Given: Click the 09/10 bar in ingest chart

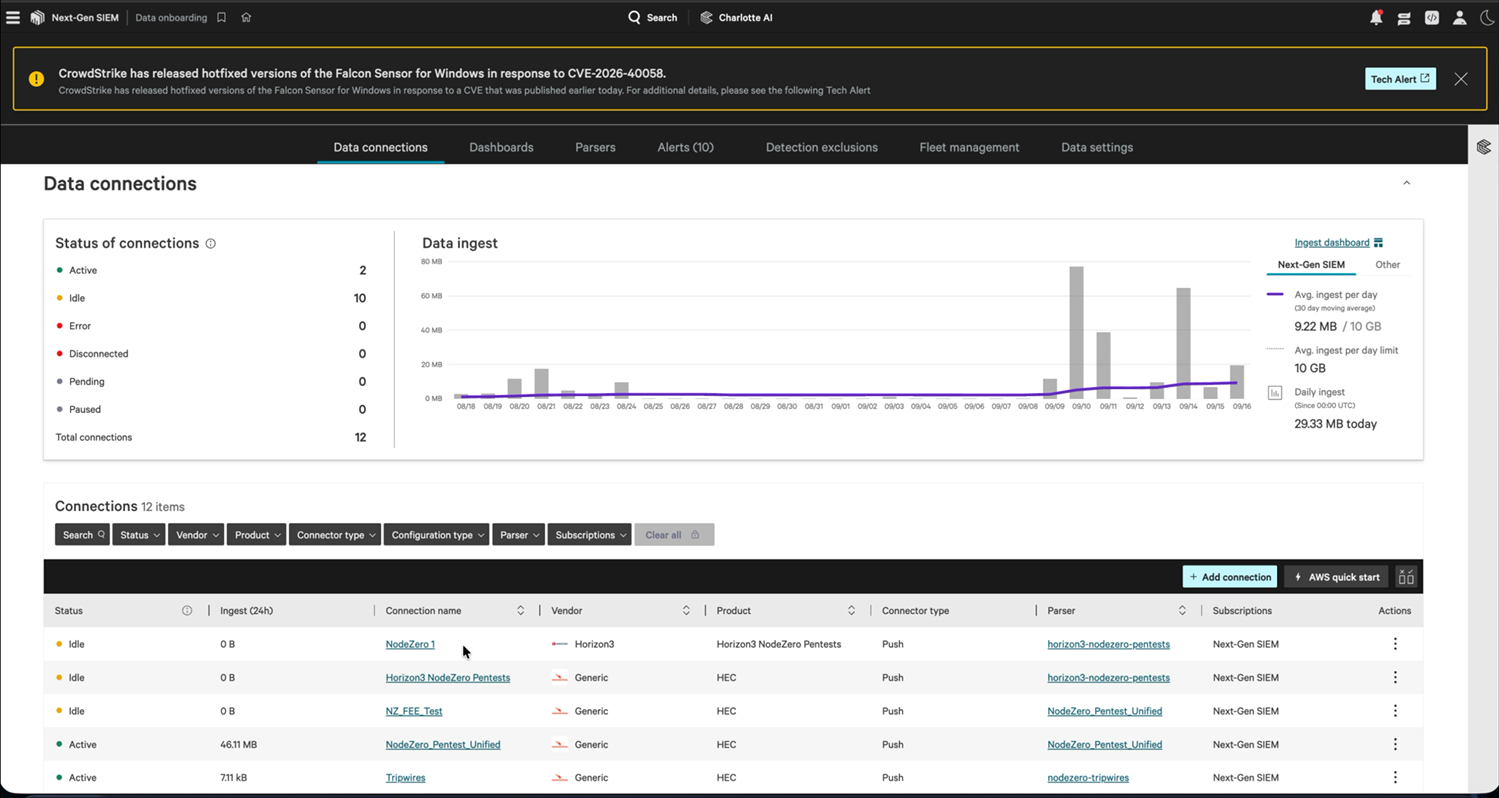Looking at the screenshot, I should click(1077, 332).
